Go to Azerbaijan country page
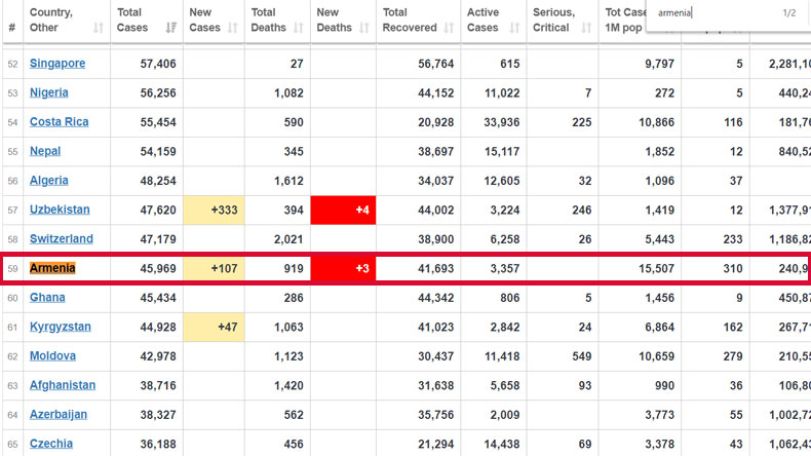The image size is (811, 456). click(58, 414)
